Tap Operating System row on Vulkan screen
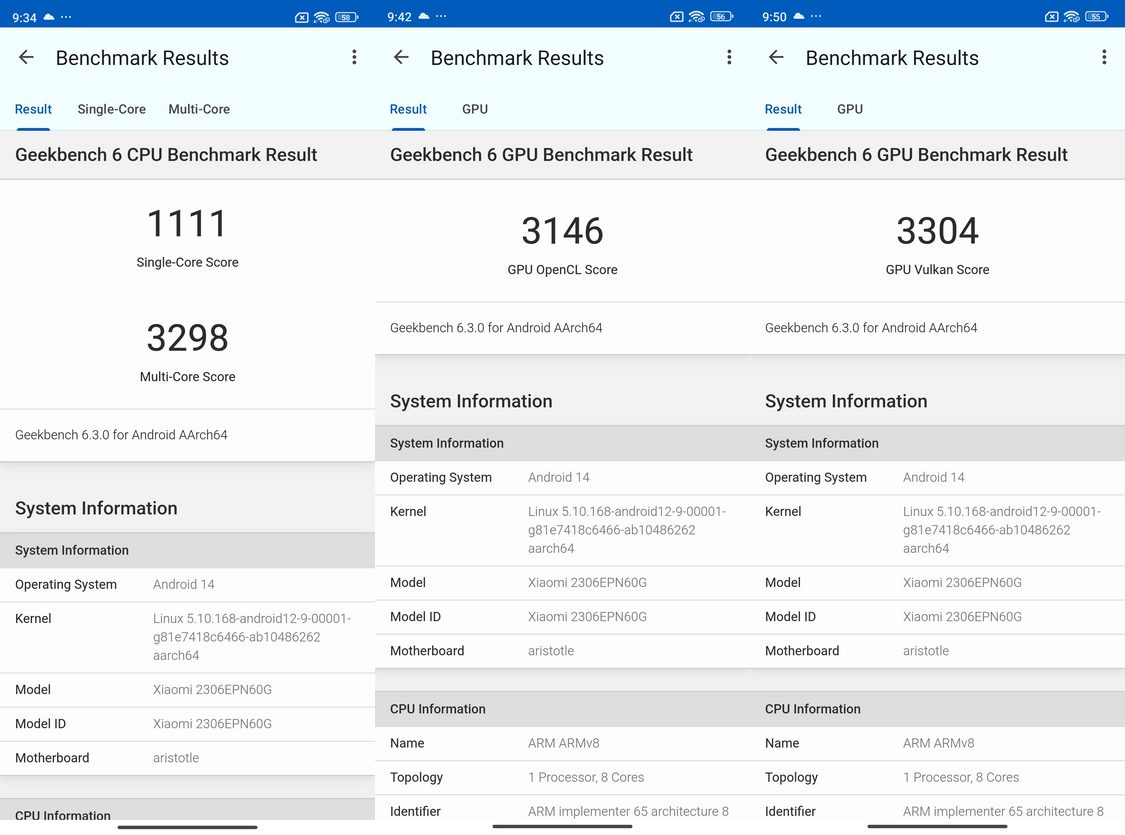Screen dimensions: 1125x835 pos(937,478)
